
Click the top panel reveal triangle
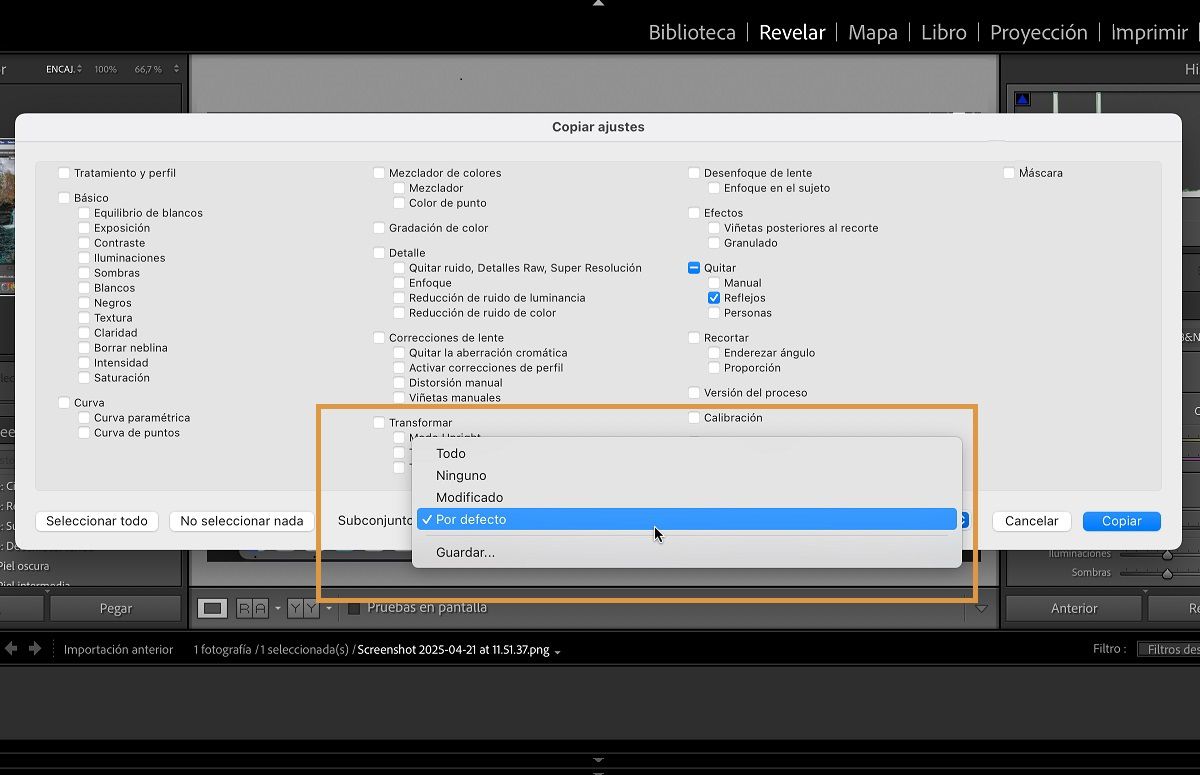tap(597, 4)
